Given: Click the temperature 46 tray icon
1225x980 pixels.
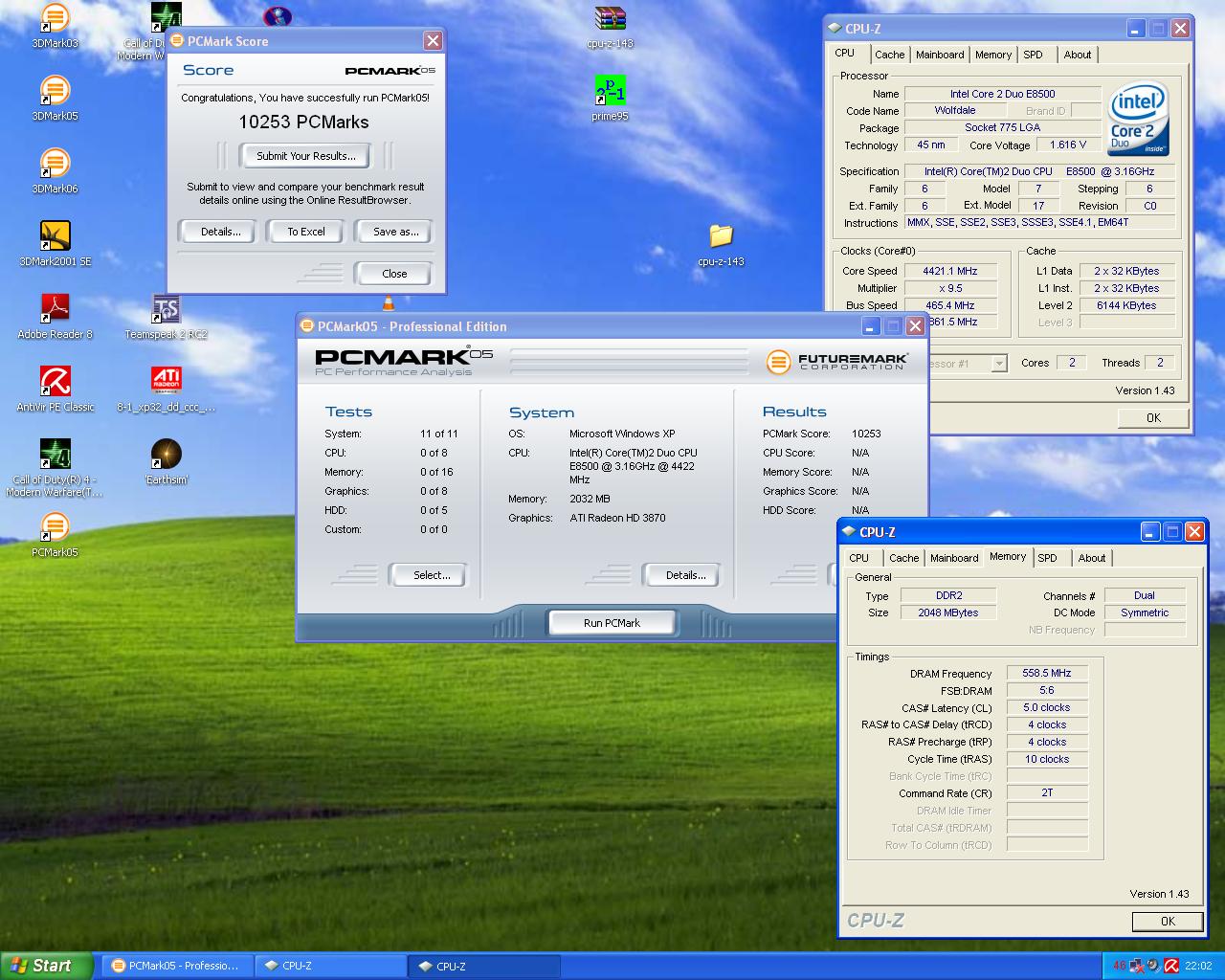Looking at the screenshot, I should click(1119, 966).
